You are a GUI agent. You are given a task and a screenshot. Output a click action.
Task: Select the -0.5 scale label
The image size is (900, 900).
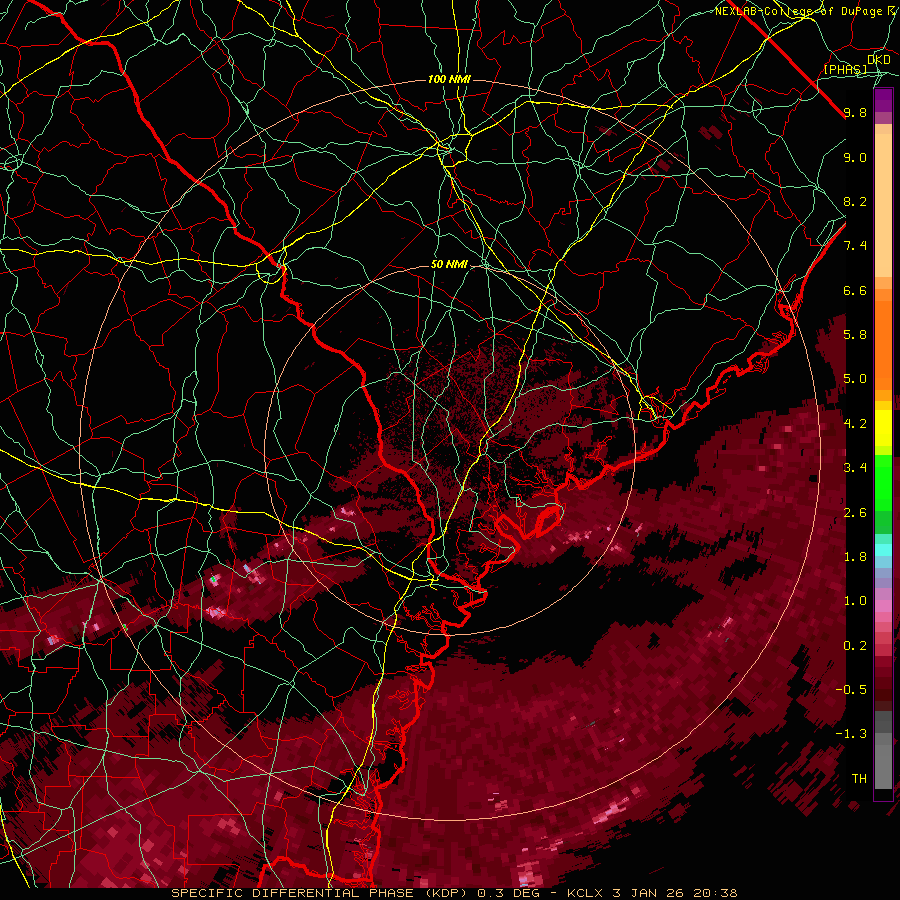(851, 690)
